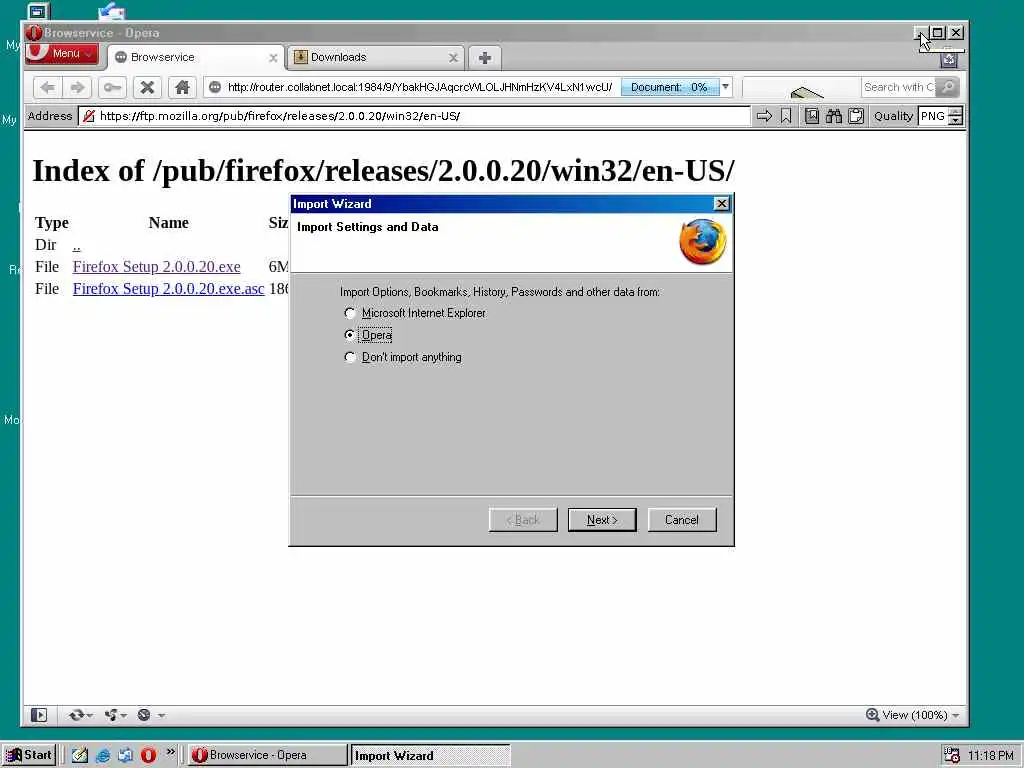The image size is (1024, 768).
Task: Click the 11:18 PM clock
Action: [990, 756]
